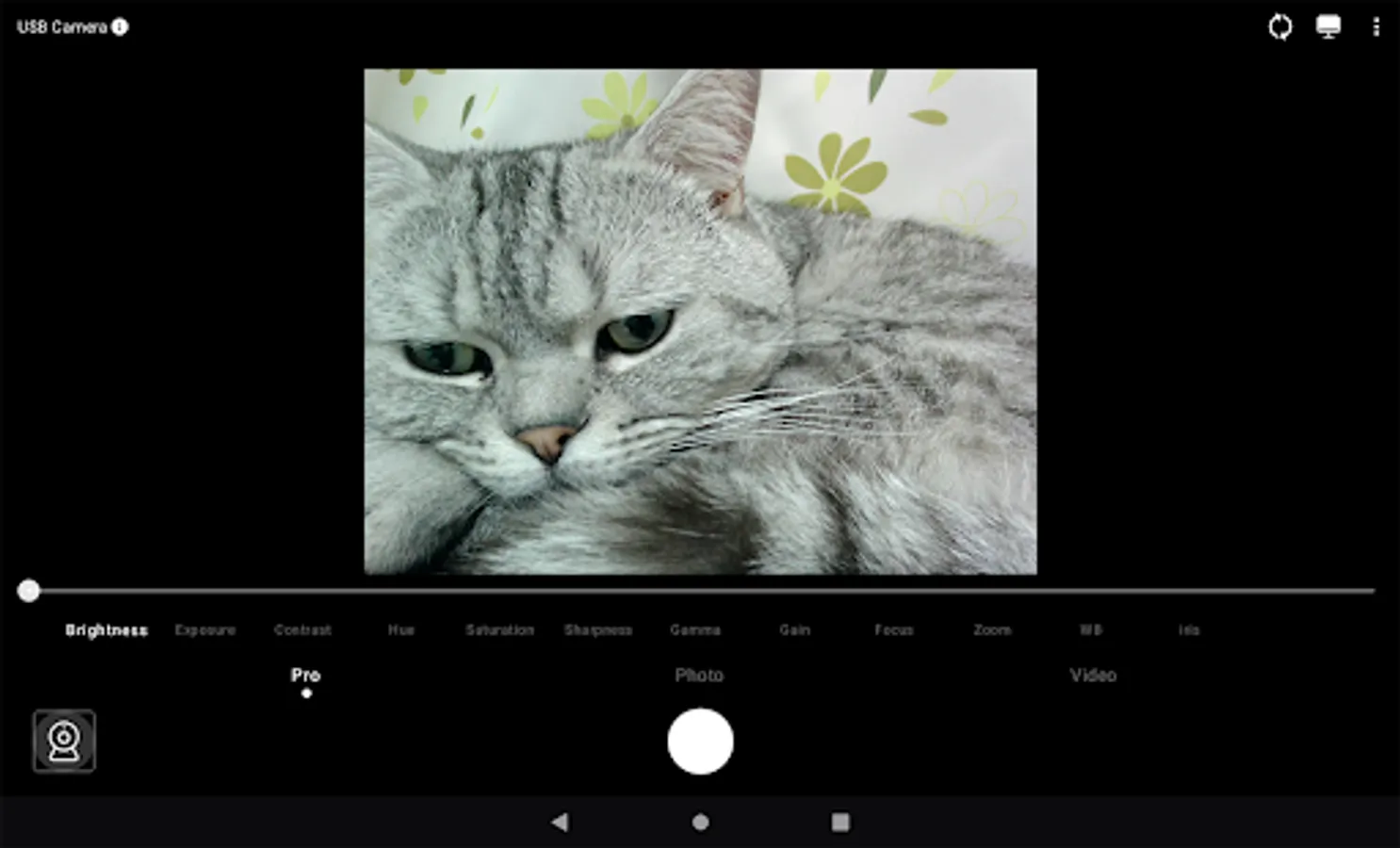Select the Exposure adjustment
The height and width of the screenshot is (848, 1400).
[x=204, y=629]
